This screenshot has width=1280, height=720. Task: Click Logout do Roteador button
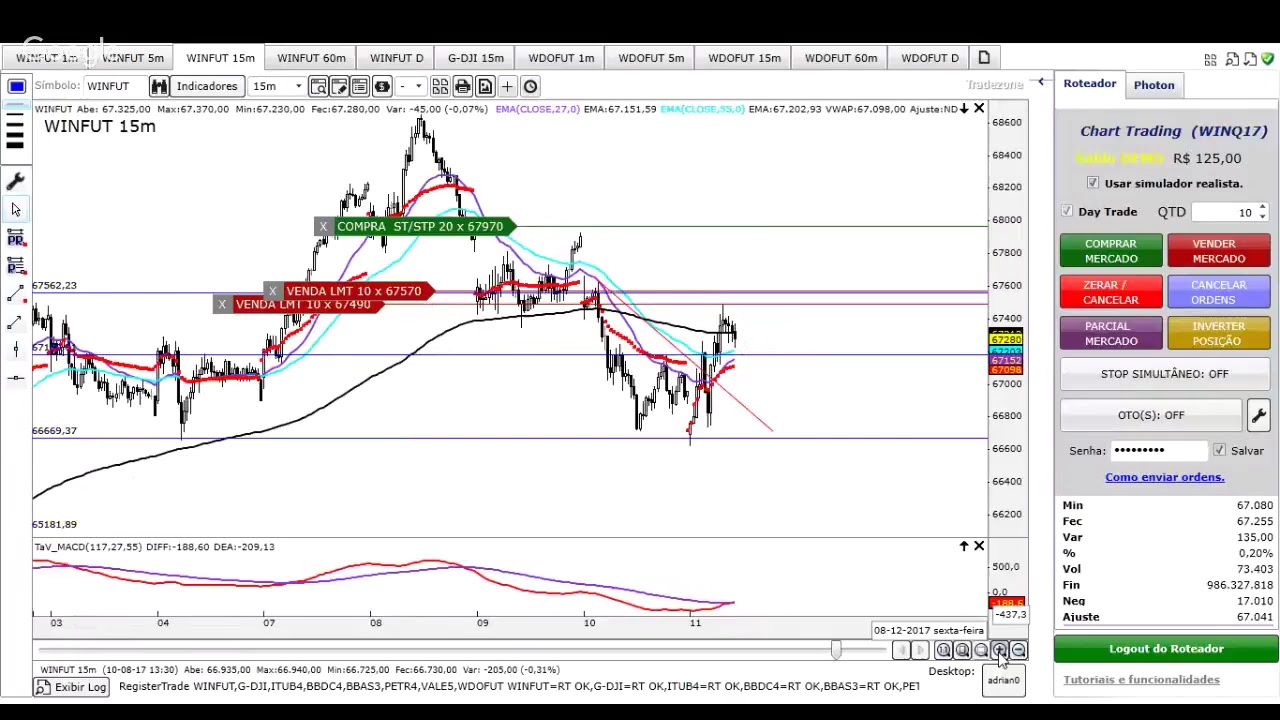pos(1166,649)
